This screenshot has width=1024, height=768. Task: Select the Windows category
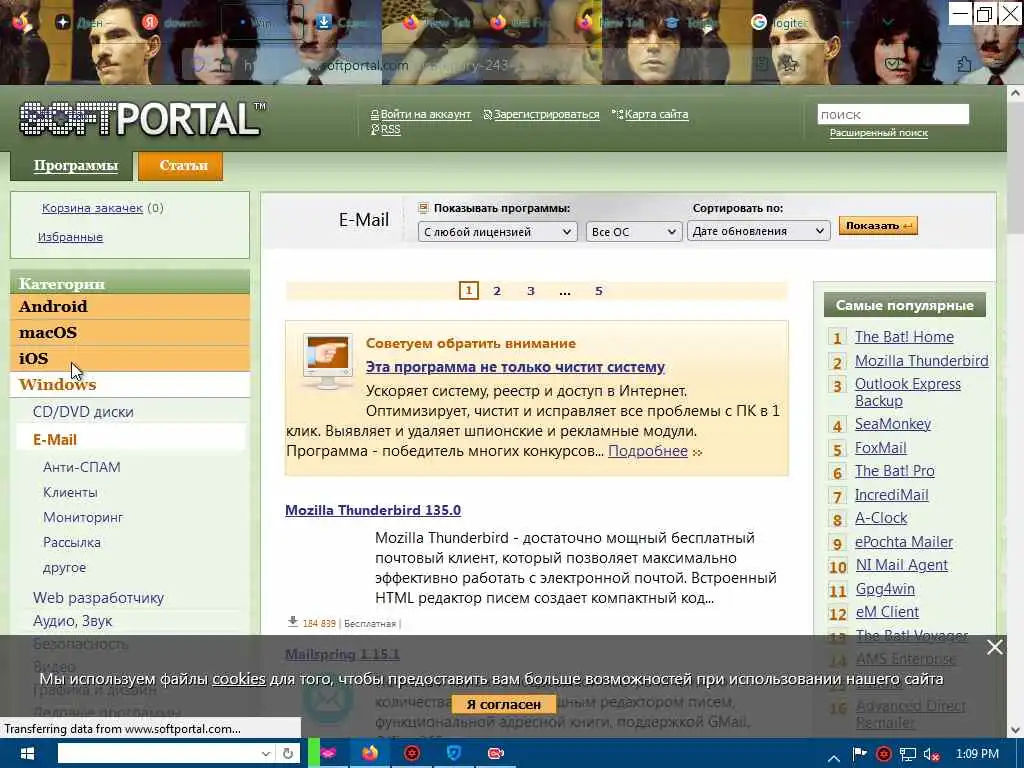[130, 384]
